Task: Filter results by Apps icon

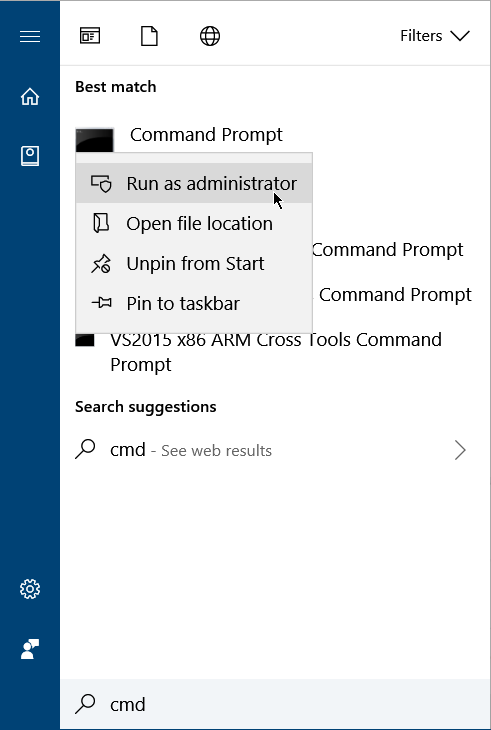Action: coord(90,36)
